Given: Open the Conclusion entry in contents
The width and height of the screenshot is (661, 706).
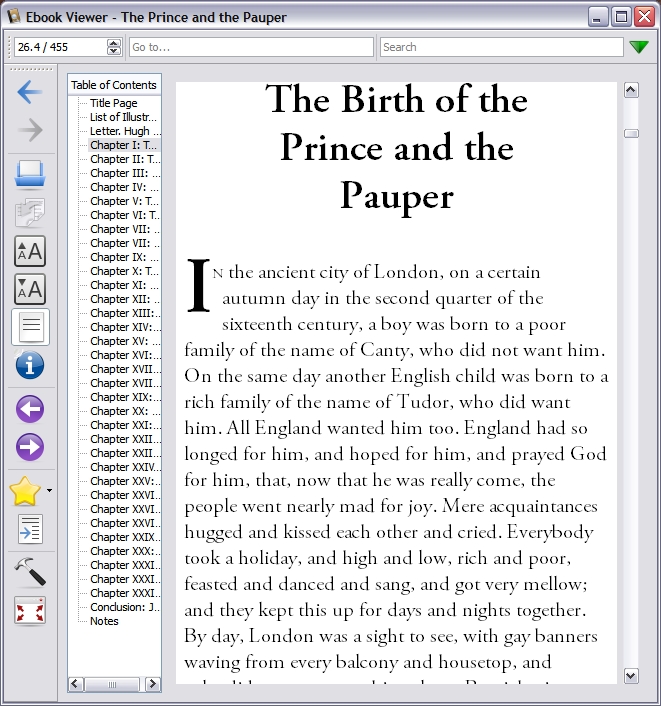Looking at the screenshot, I should (125, 607).
